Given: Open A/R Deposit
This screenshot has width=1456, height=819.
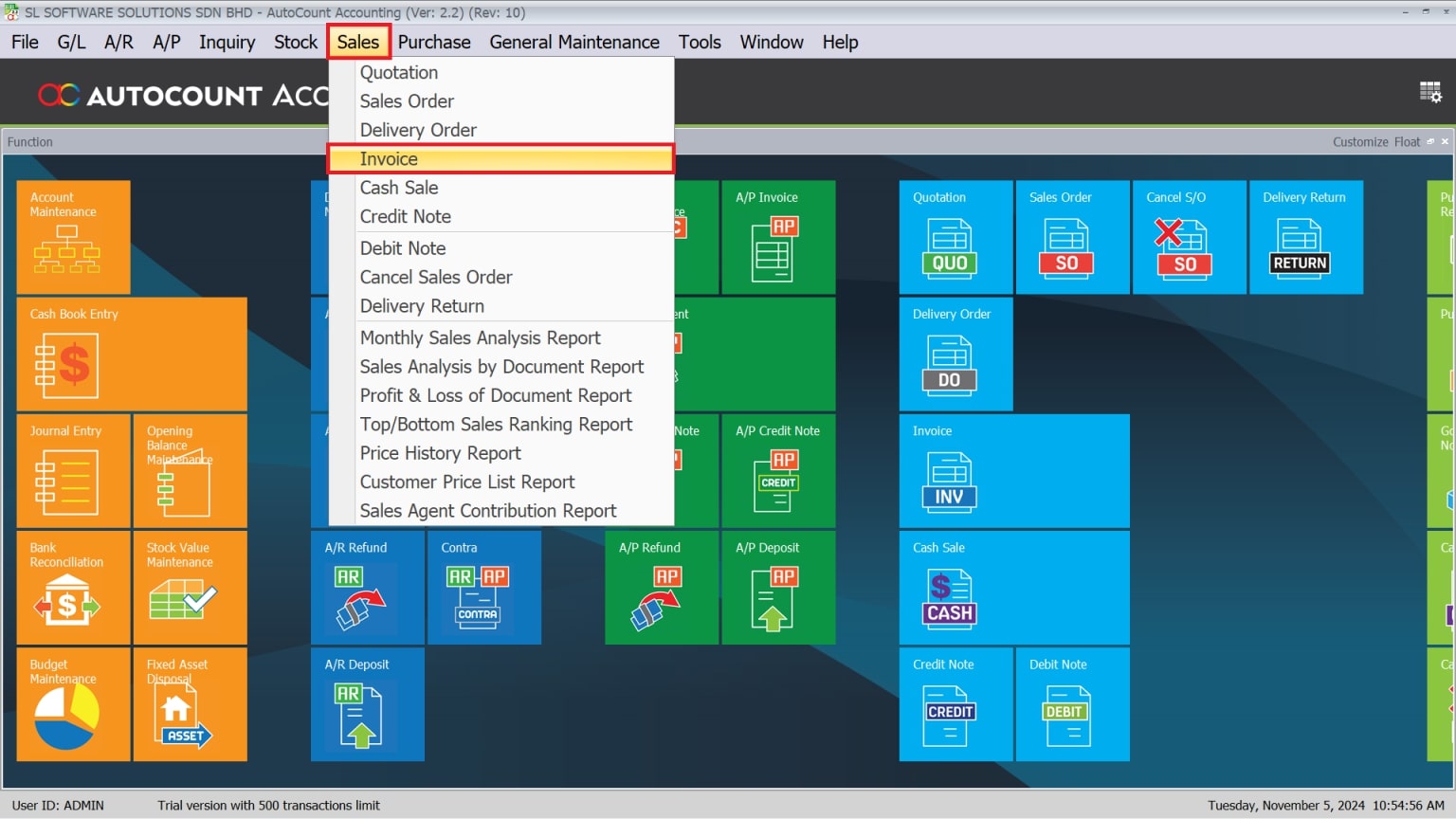Looking at the screenshot, I should click(368, 704).
